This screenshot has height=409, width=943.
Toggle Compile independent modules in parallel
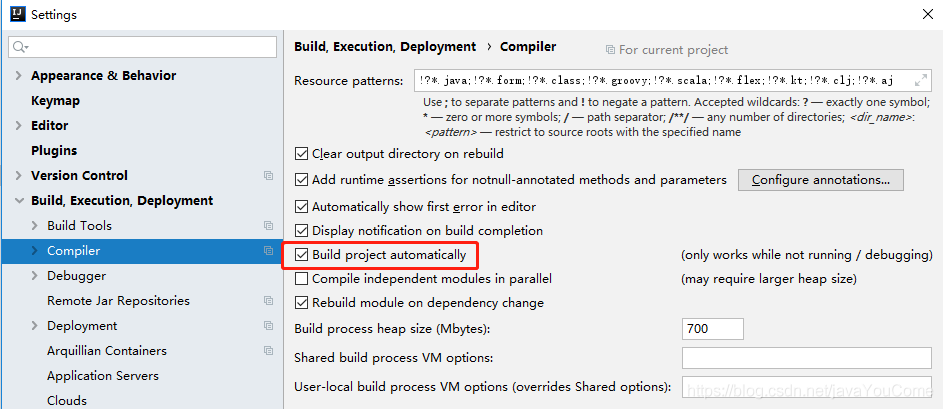pyautogui.click(x=302, y=279)
